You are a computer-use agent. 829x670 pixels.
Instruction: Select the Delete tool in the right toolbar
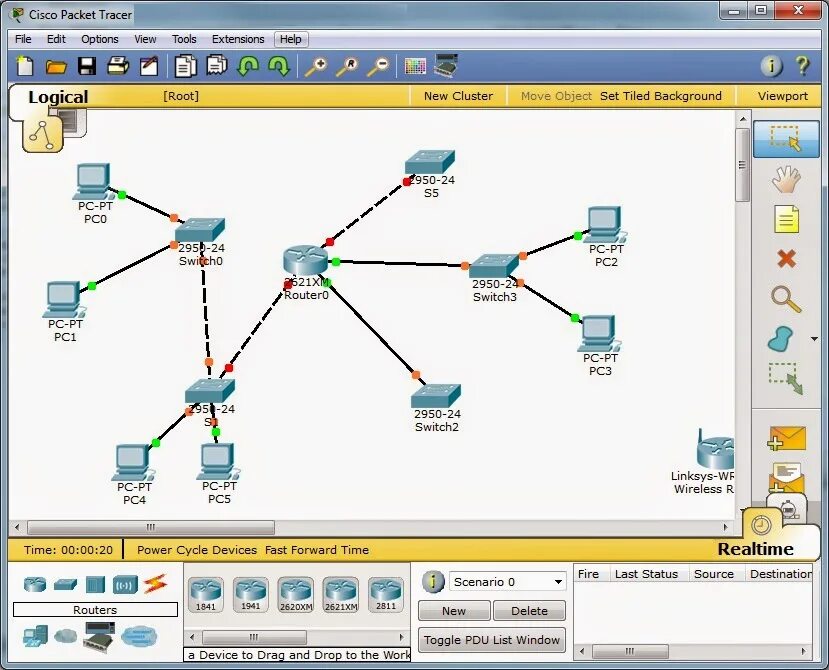point(786,258)
